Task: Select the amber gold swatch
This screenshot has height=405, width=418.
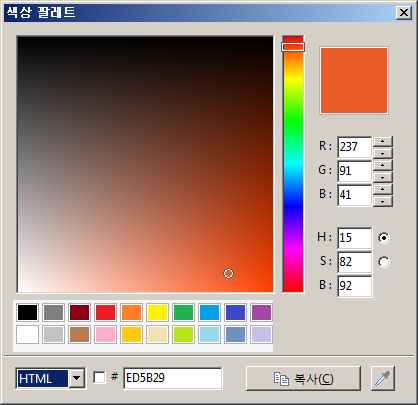Action: point(132,335)
